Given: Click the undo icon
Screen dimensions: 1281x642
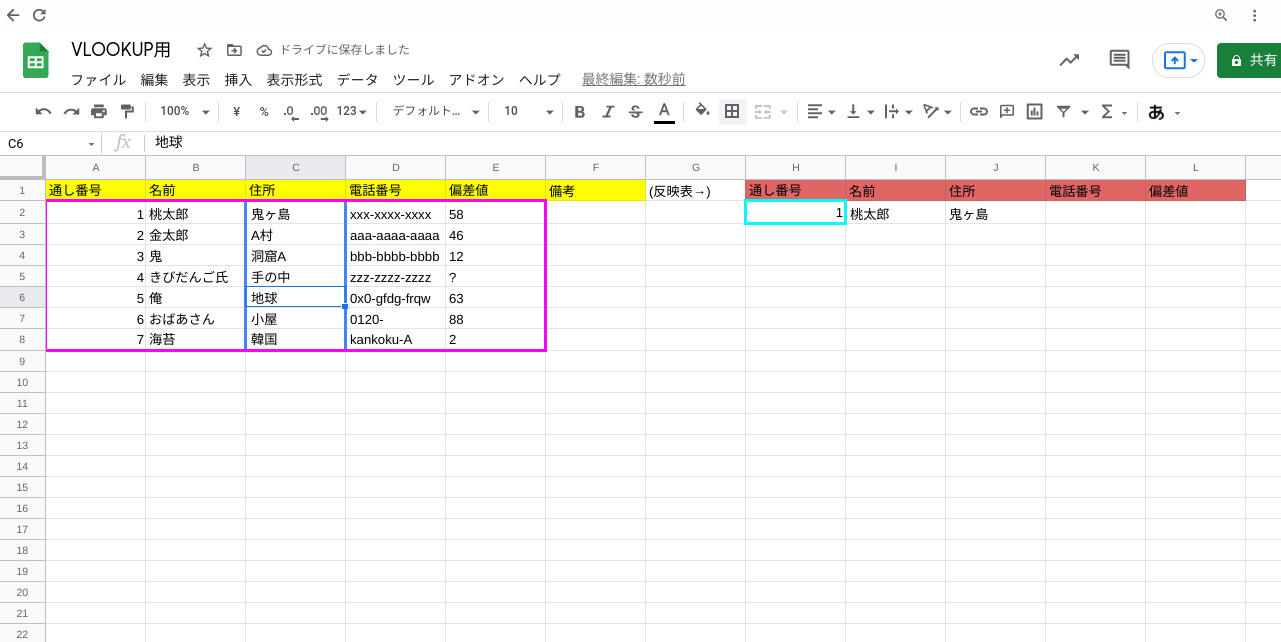Looking at the screenshot, I should click(x=42, y=111).
